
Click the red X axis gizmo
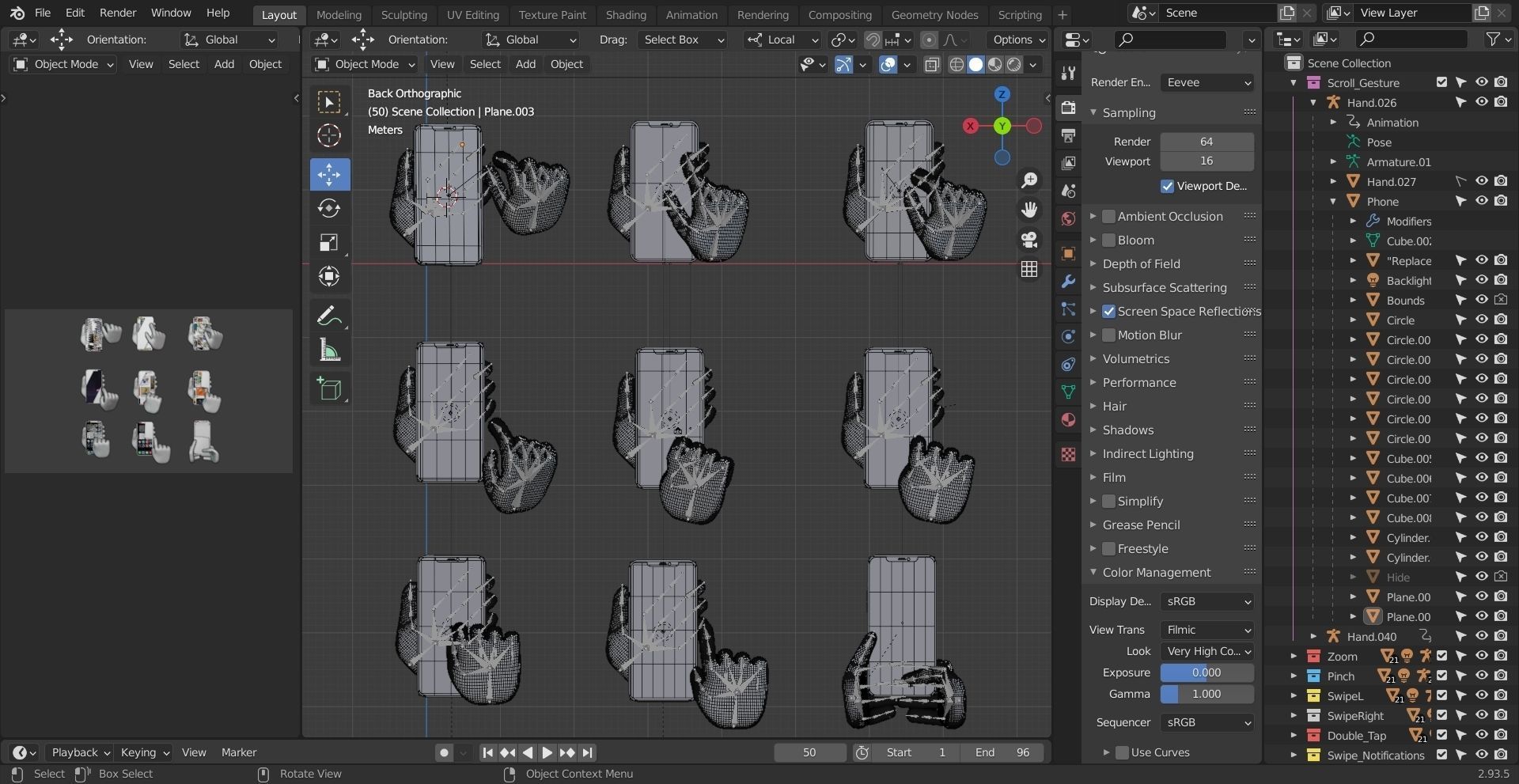tap(971, 126)
